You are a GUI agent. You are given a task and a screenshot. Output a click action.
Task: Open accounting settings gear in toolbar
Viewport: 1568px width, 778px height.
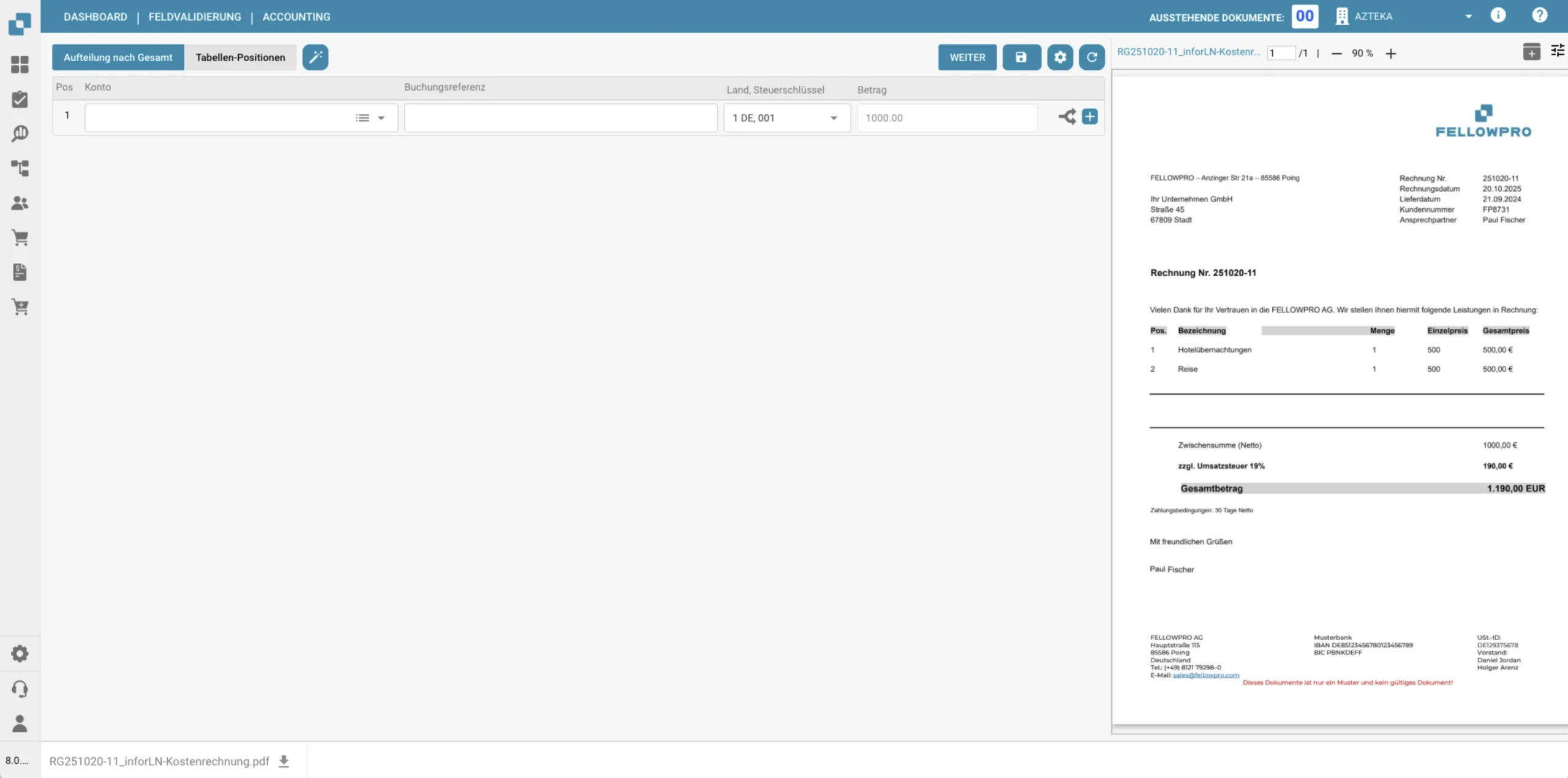click(x=1060, y=57)
